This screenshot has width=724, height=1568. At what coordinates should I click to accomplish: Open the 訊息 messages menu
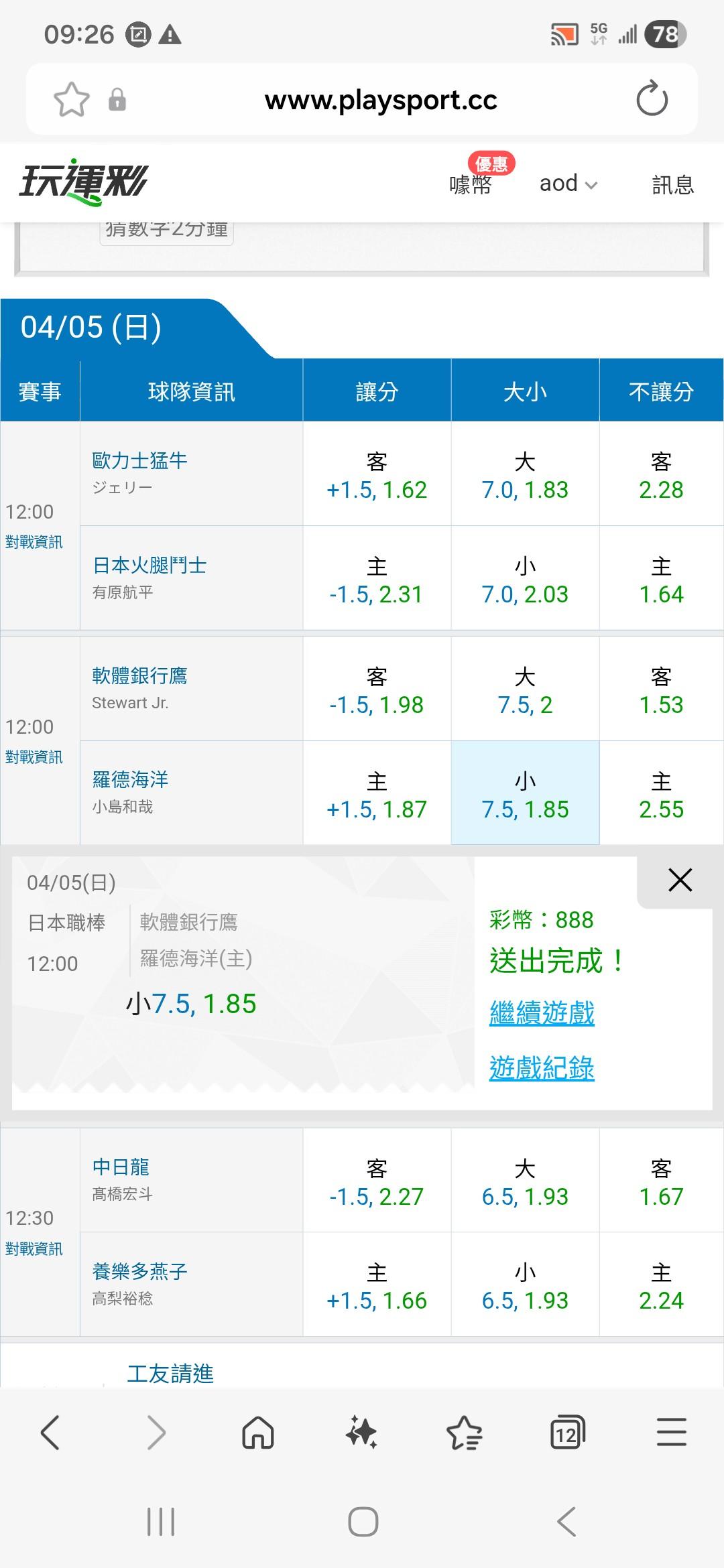click(672, 184)
